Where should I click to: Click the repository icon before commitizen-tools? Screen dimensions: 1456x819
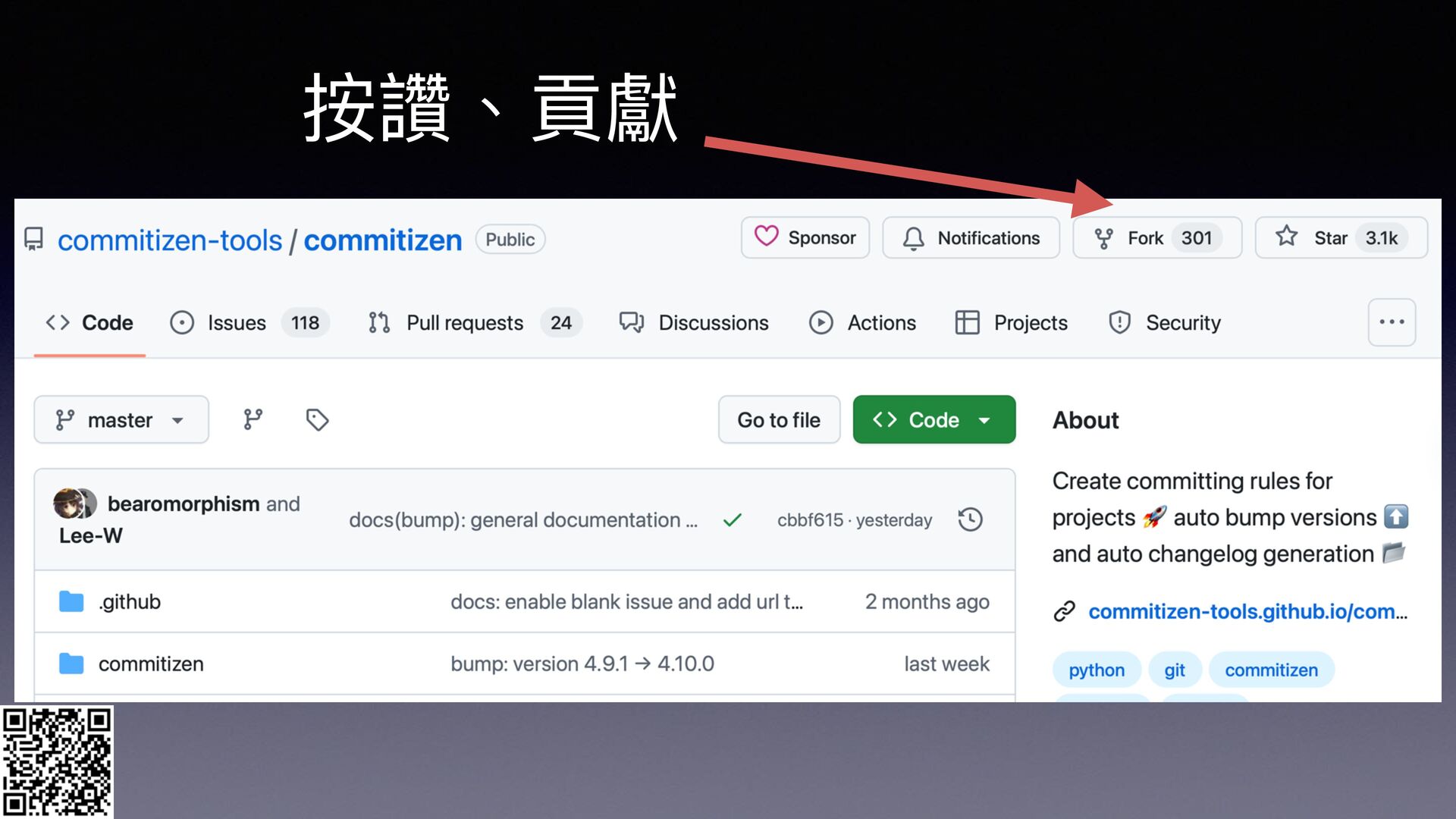34,240
